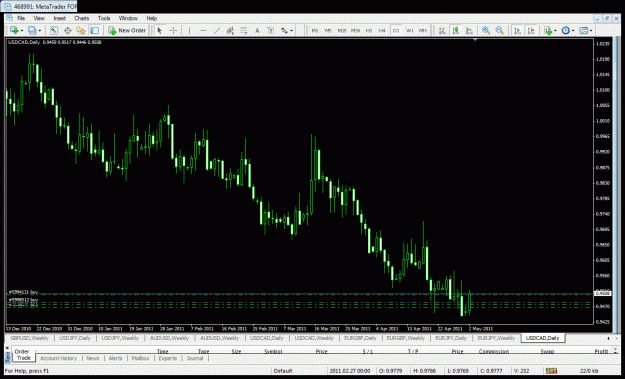This screenshot has height=379, width=625.
Task: Switch to the USDCAD,Weekly chart tab
Action: [314, 338]
